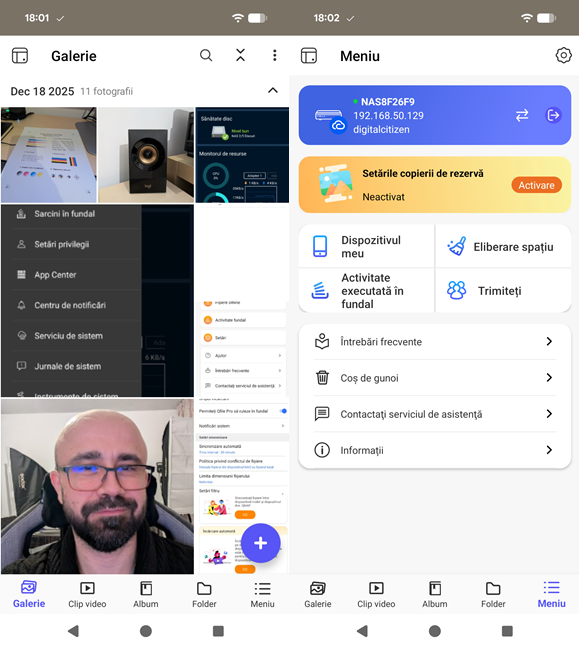Expand Întrebări frecvente chevron

[x=549, y=341]
